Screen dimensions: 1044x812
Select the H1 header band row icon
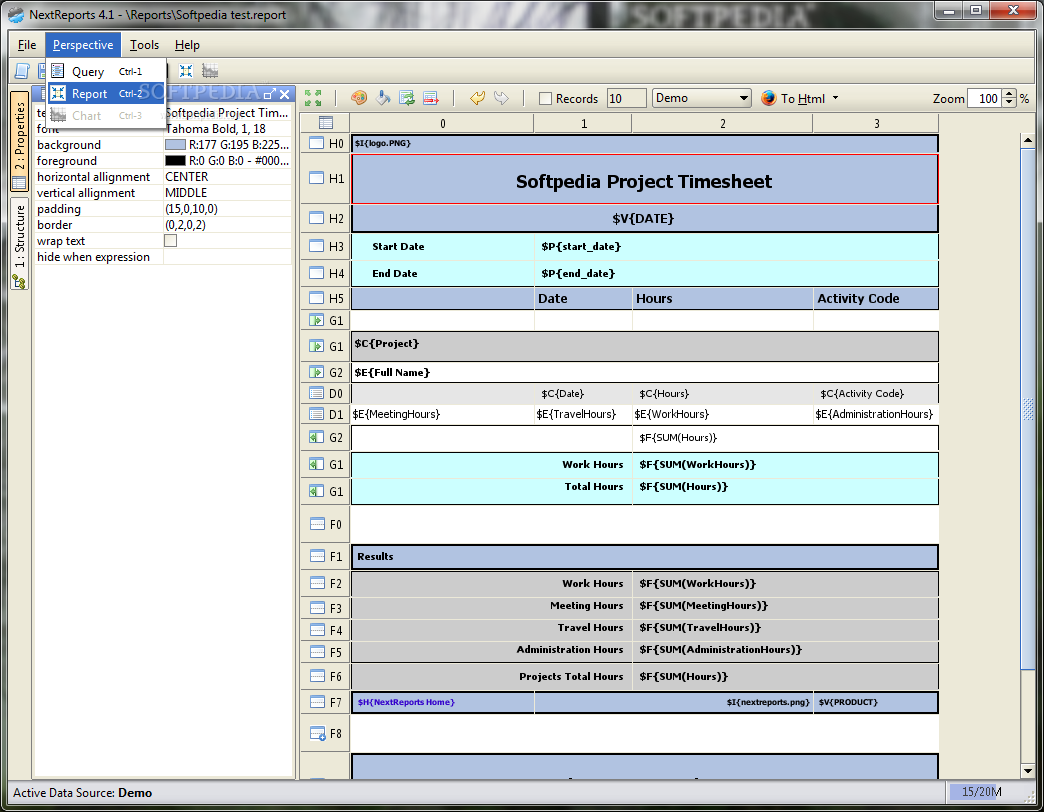tap(316, 178)
